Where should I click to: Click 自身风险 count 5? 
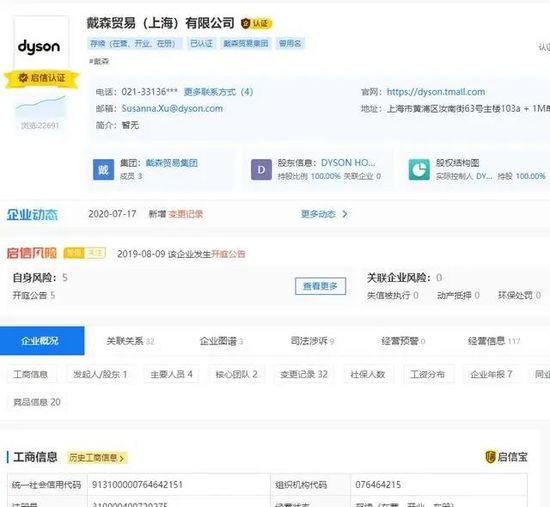(65, 278)
